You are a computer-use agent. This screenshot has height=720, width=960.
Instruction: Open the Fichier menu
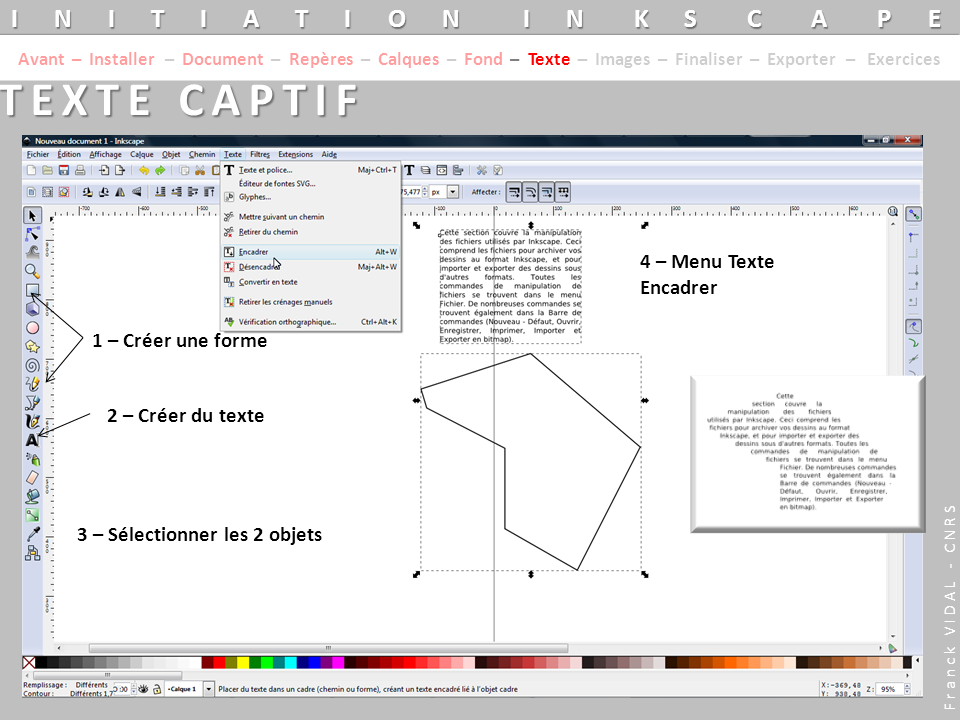click(37, 154)
